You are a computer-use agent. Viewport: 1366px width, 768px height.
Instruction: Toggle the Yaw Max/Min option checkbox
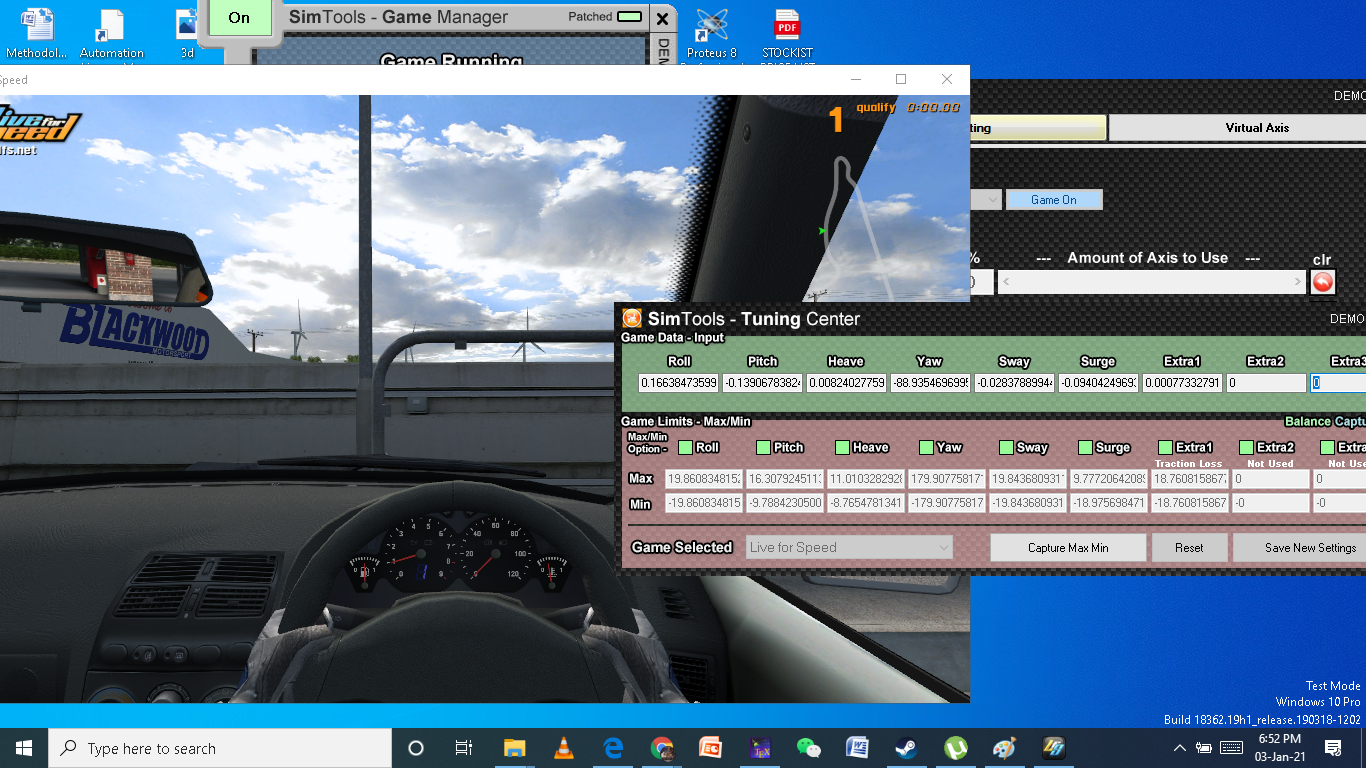click(926, 447)
